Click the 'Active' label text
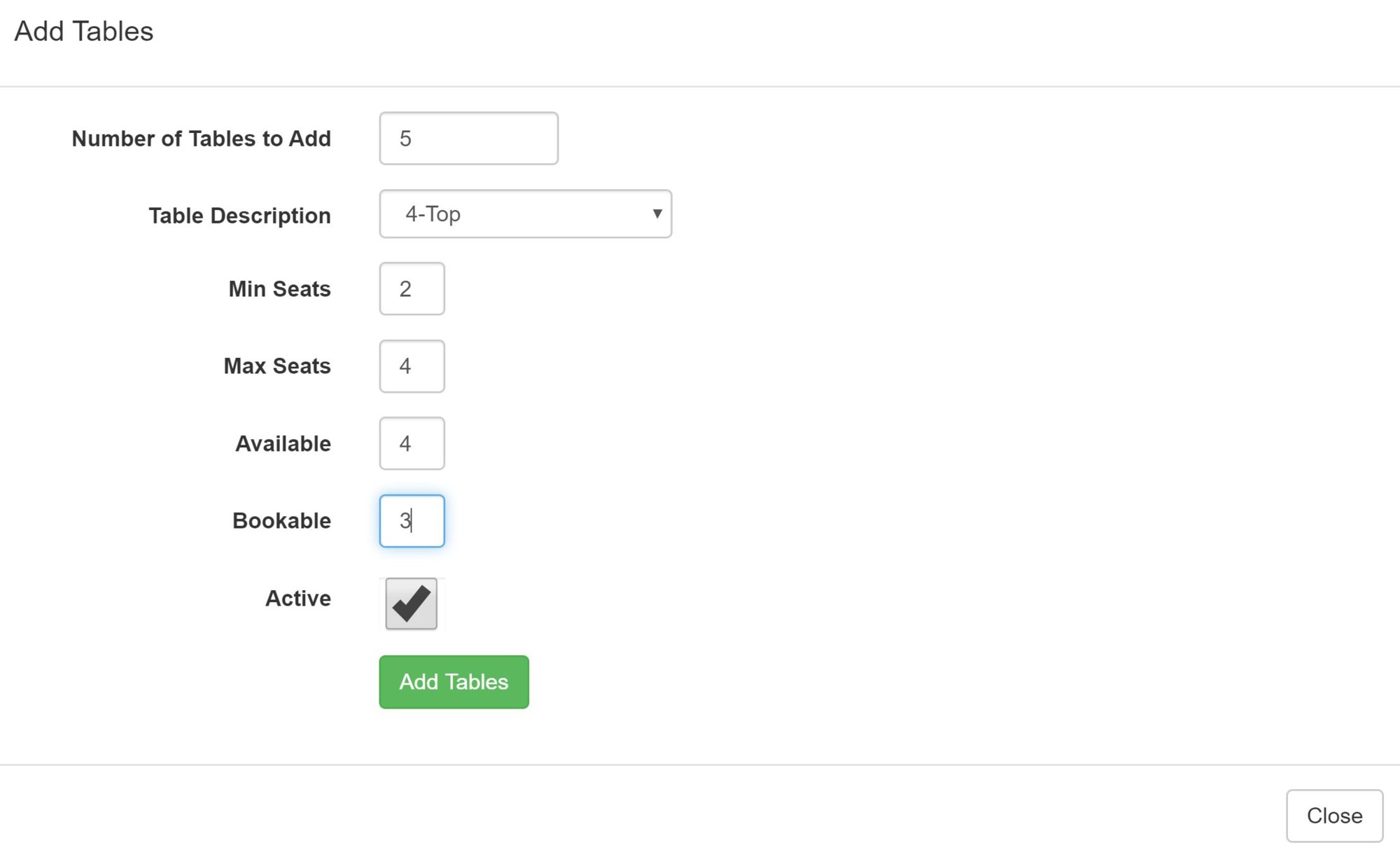The width and height of the screenshot is (1400, 857). [297, 599]
